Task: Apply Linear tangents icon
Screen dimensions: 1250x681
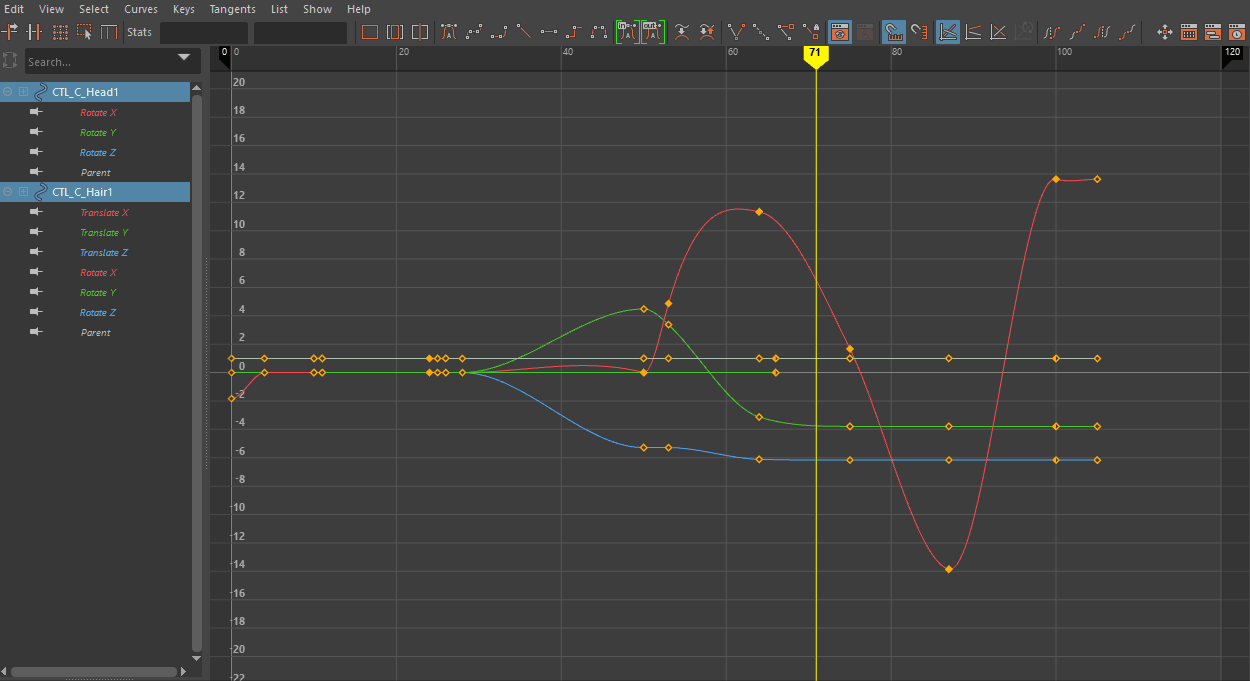Action: coord(523,32)
